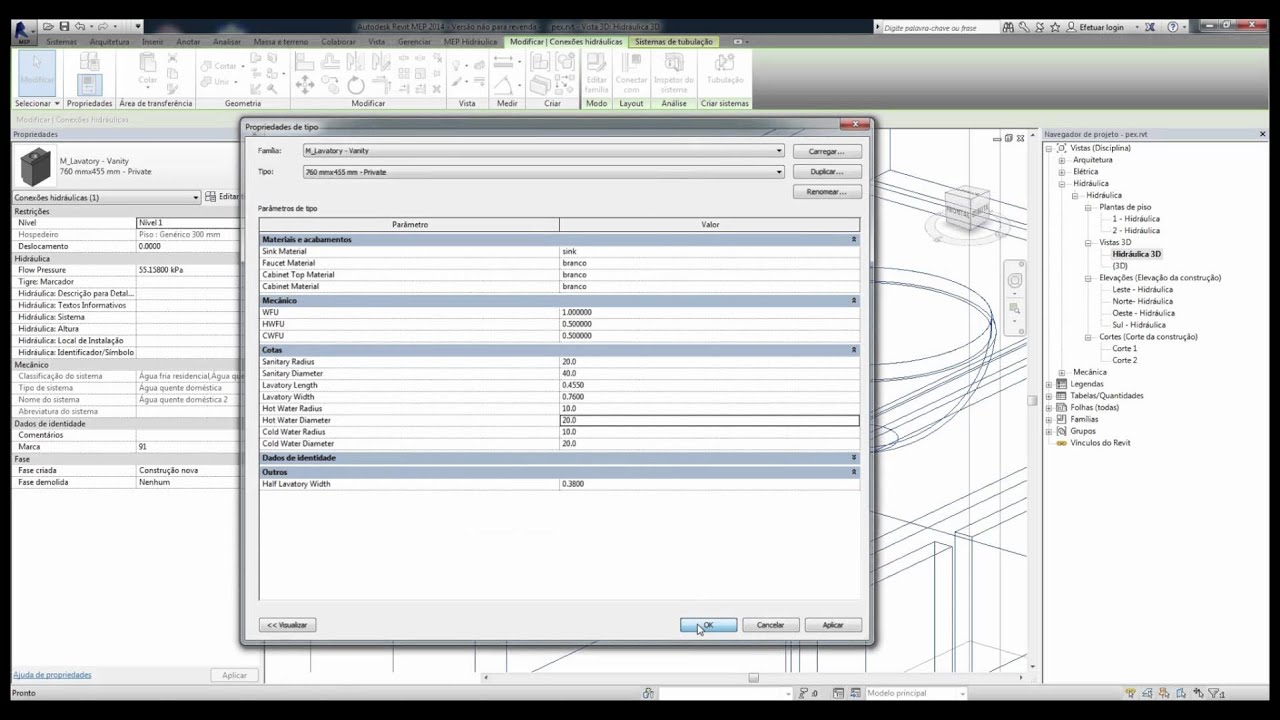Screen dimensions: 1280x720
Task: Open Ajuda de propriedades link
Action: (52, 675)
